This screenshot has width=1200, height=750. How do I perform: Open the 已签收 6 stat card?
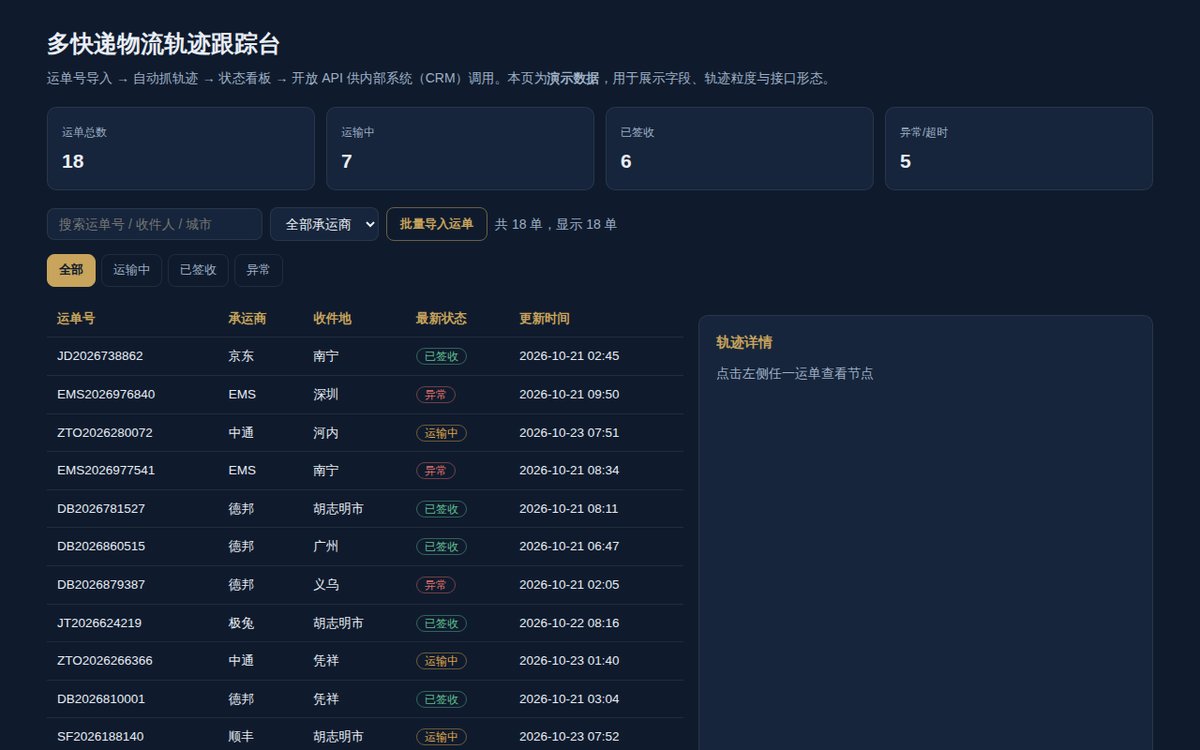click(x=739, y=149)
